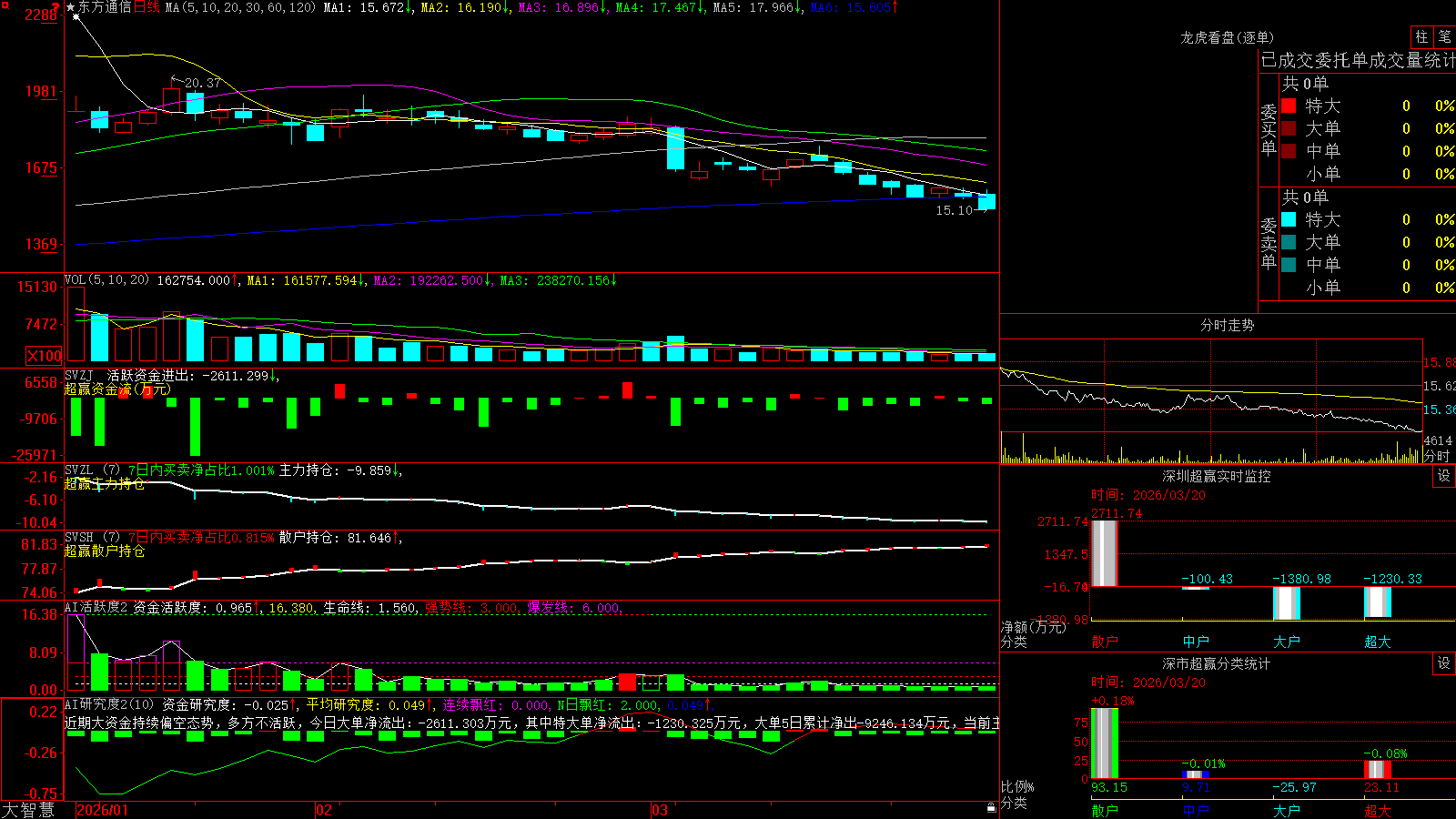
Task: Click the 超赢散户持仓 label
Action: (105, 551)
